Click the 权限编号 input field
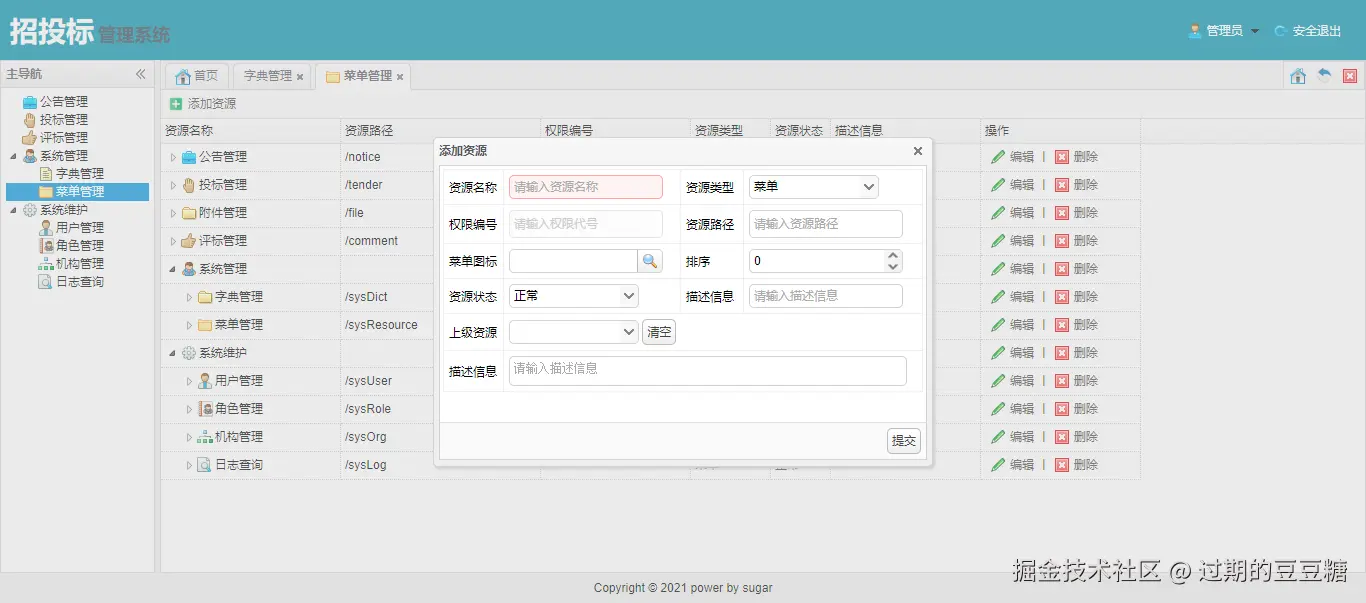The height and width of the screenshot is (603, 1366). [x=586, y=224]
